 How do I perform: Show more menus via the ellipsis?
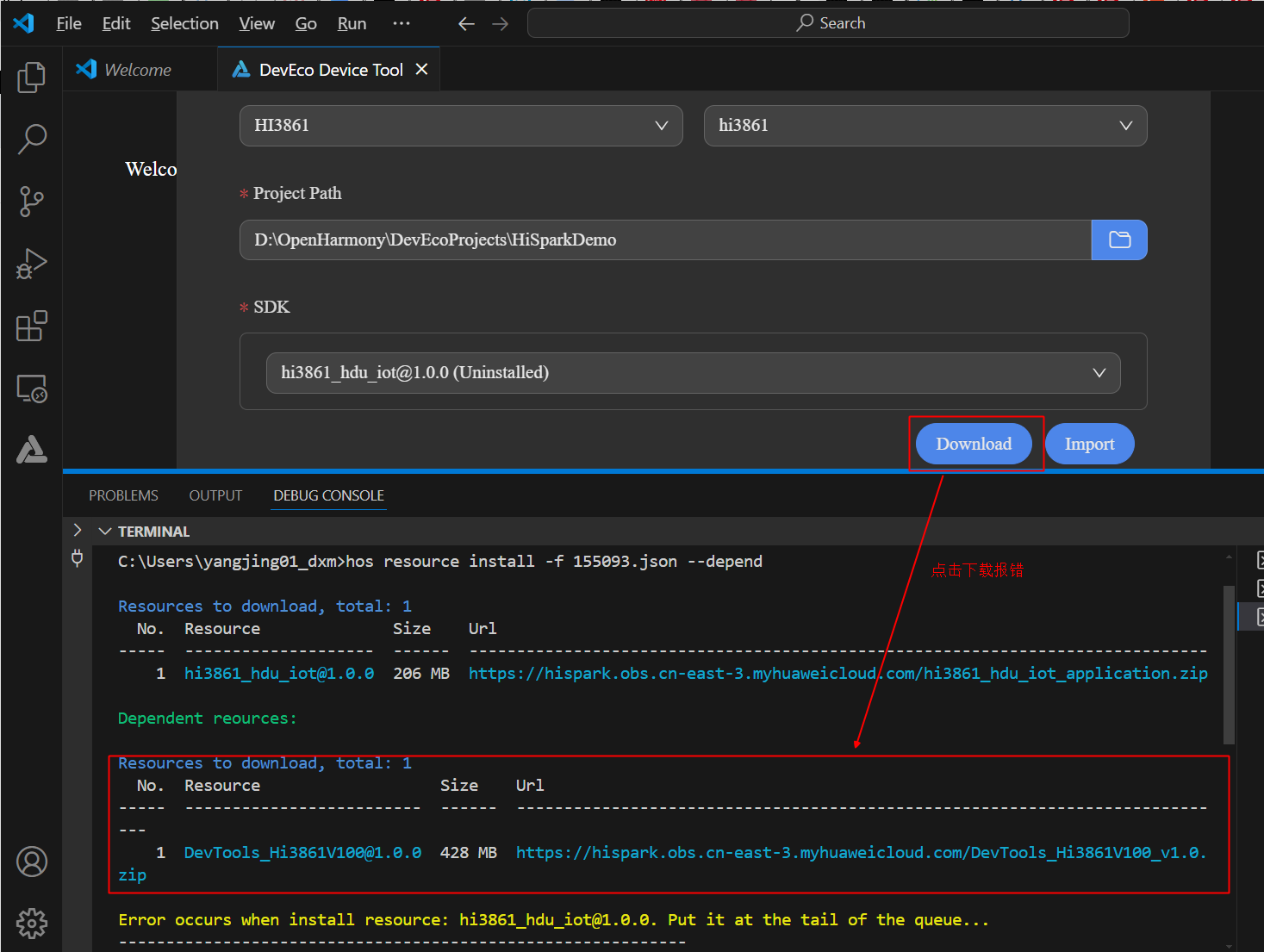(x=402, y=23)
